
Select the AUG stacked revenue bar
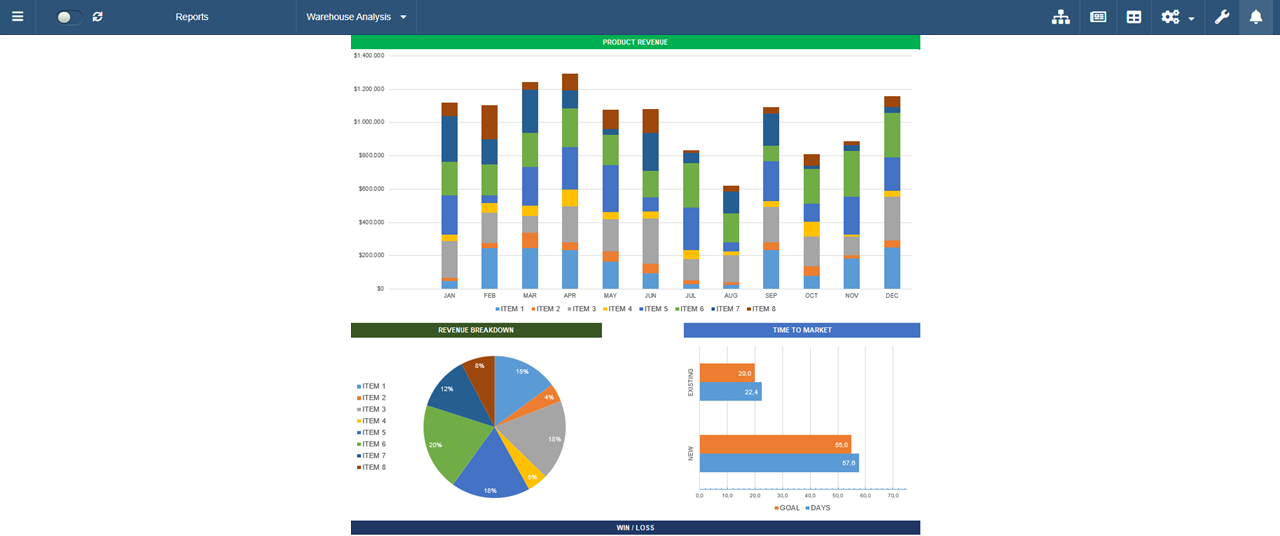tap(731, 240)
